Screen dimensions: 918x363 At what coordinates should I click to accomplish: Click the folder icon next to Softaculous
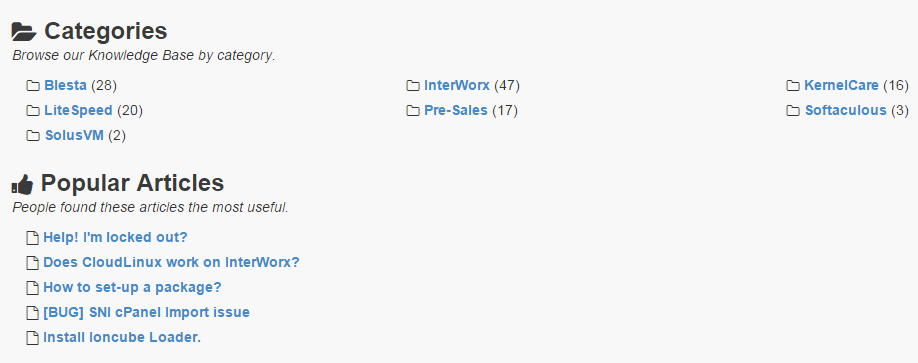pos(793,111)
